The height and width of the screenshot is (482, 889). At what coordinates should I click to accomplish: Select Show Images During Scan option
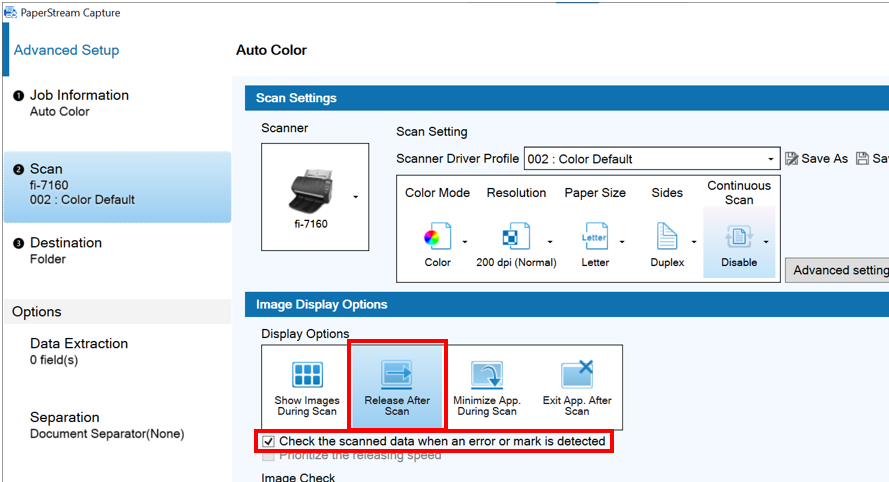point(307,388)
